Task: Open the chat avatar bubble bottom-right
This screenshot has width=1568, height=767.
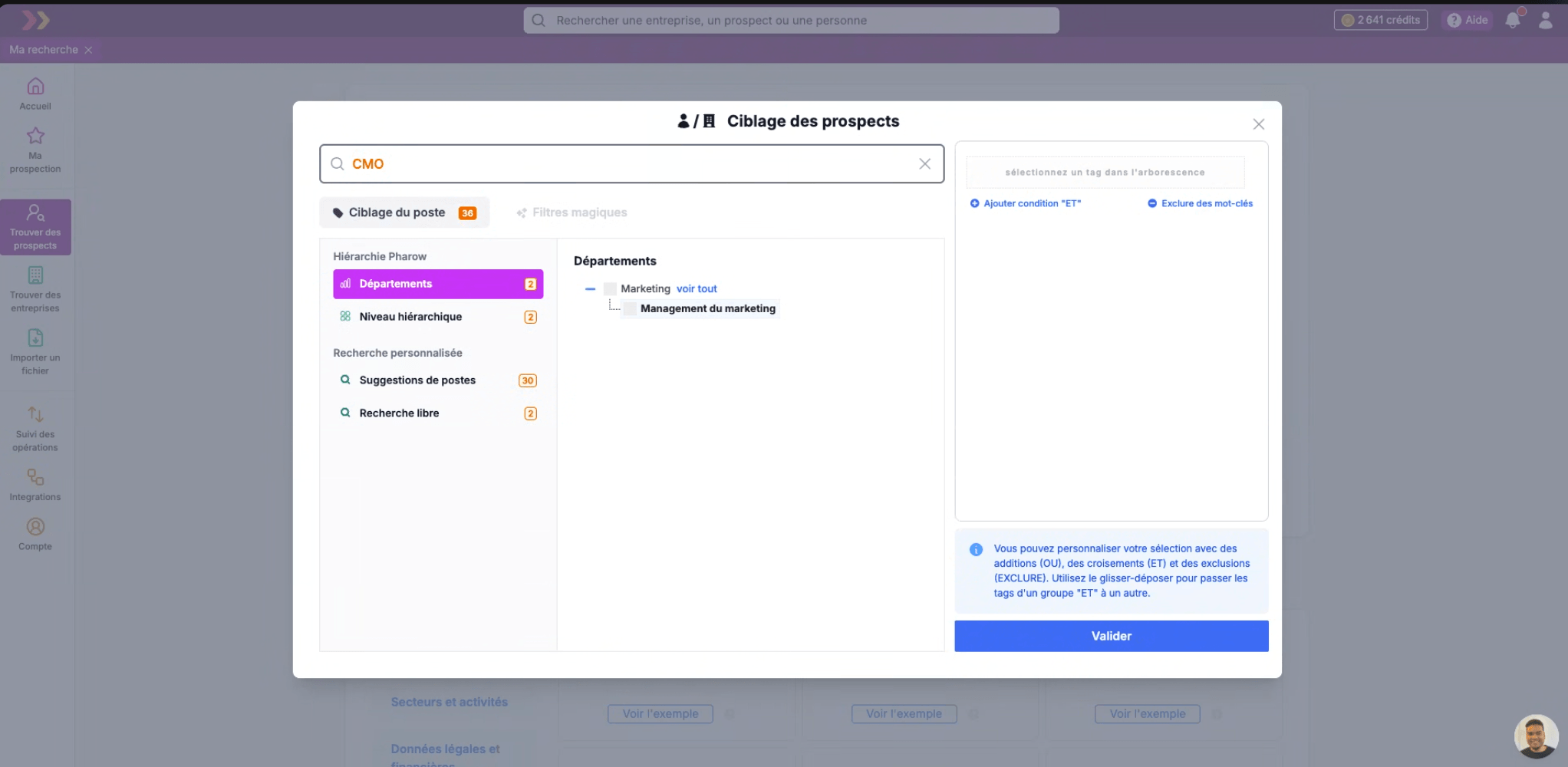Action: [x=1536, y=736]
